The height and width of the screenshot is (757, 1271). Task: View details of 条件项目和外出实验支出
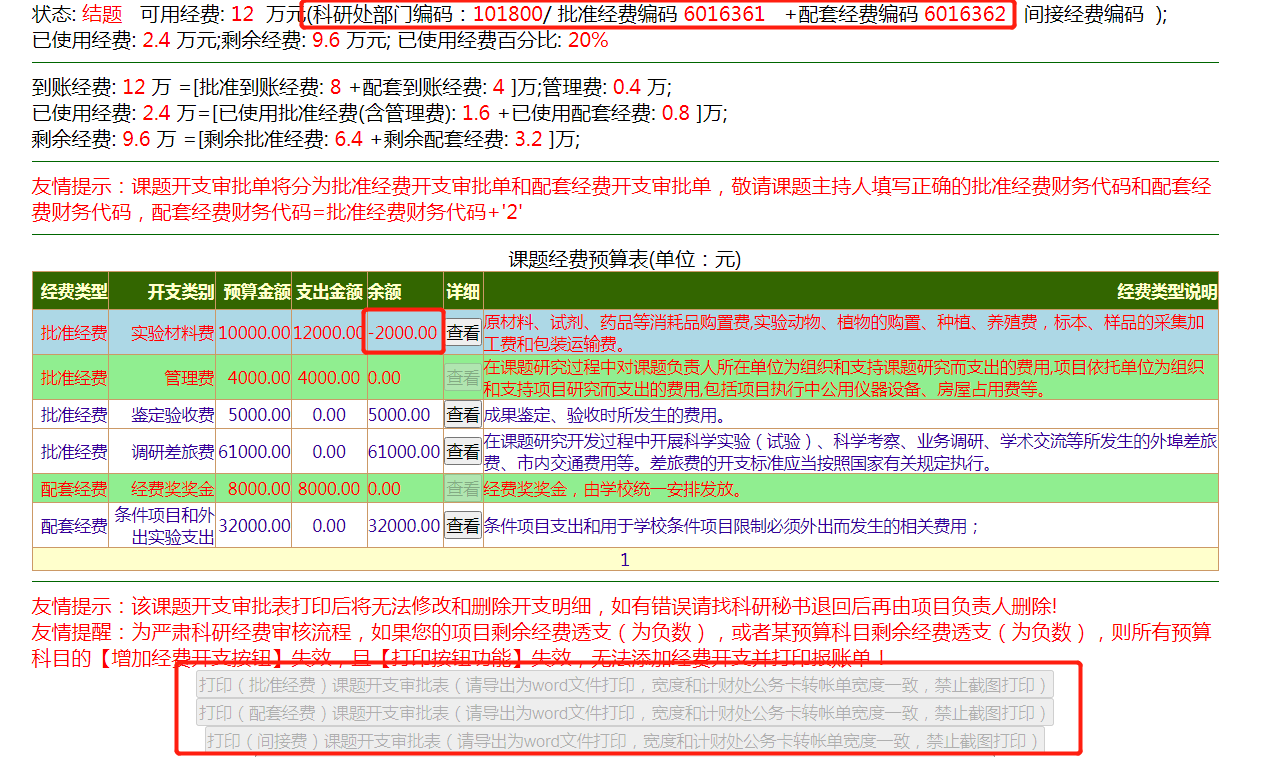point(462,525)
